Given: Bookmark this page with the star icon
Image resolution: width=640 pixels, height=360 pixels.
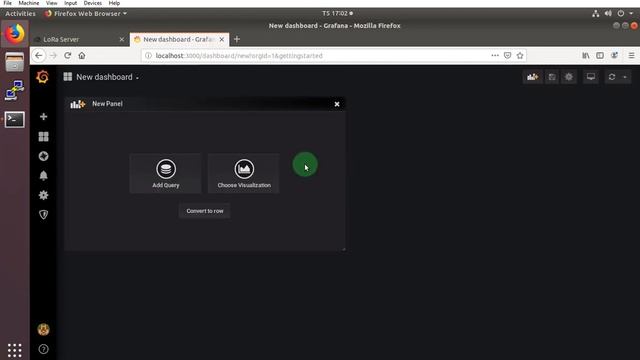Looking at the screenshot, I should 520,56.
